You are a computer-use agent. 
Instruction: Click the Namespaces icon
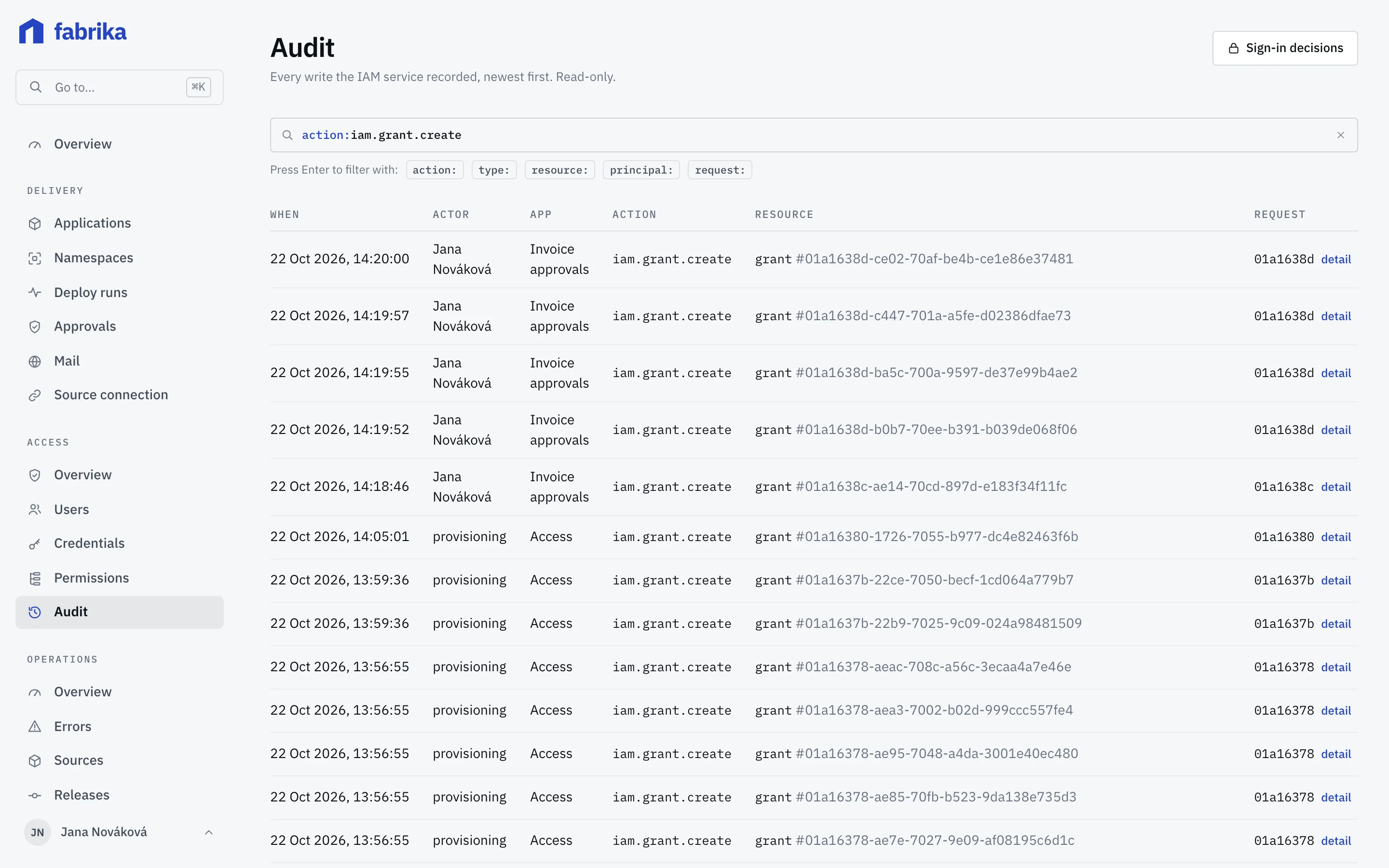[35, 258]
